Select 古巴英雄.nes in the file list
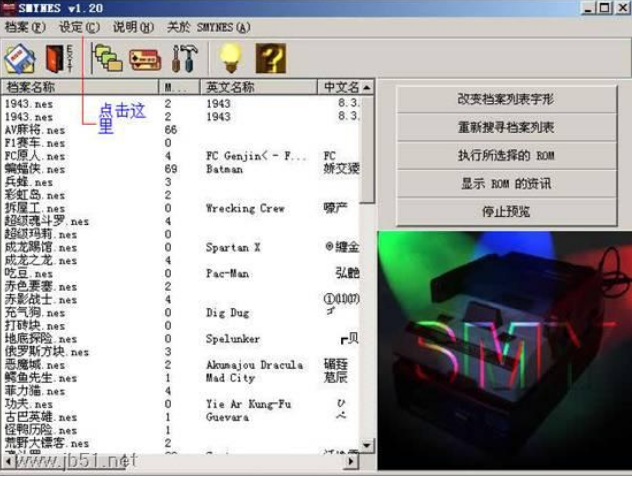Screen dimensions: 632x478 41,417
